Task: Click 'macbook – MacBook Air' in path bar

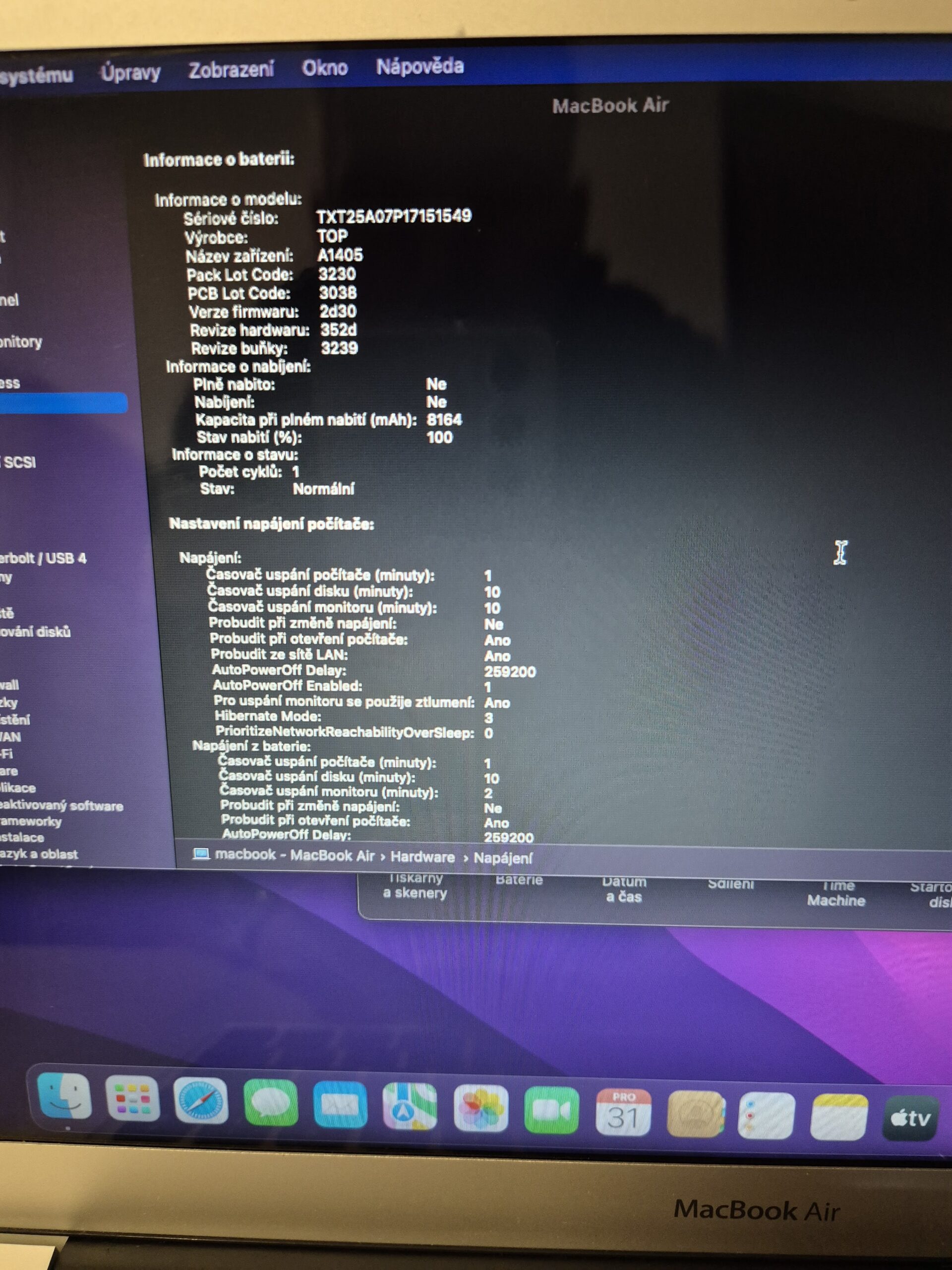Action: (x=295, y=855)
